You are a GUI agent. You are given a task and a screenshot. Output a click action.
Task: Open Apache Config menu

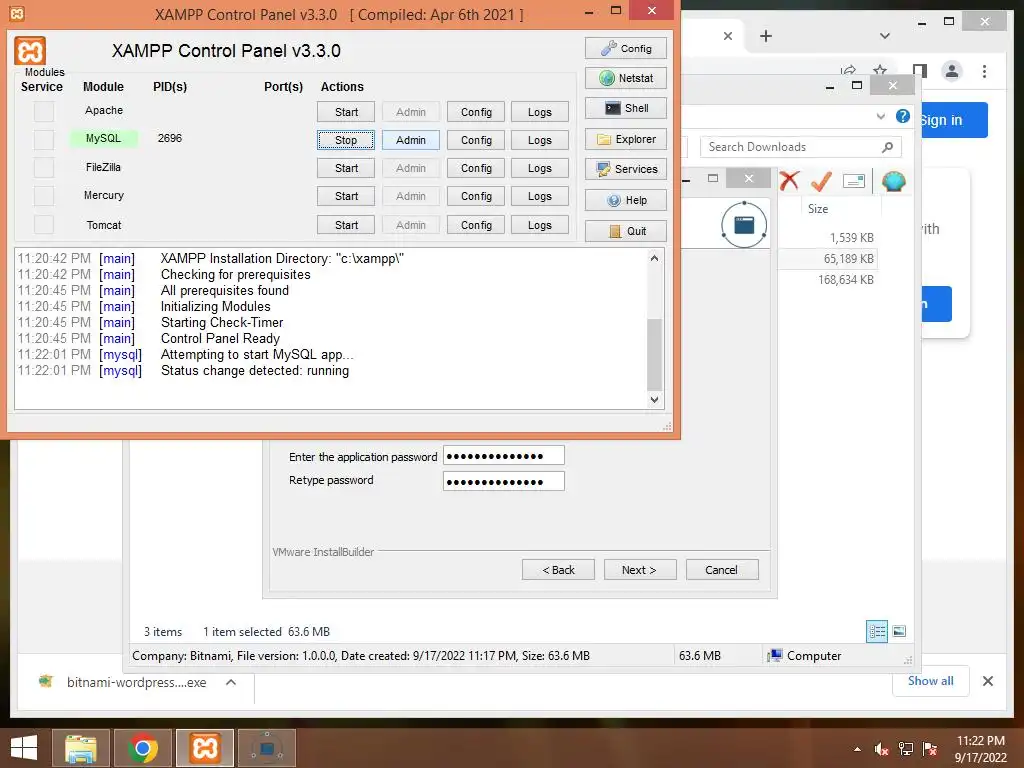point(476,112)
